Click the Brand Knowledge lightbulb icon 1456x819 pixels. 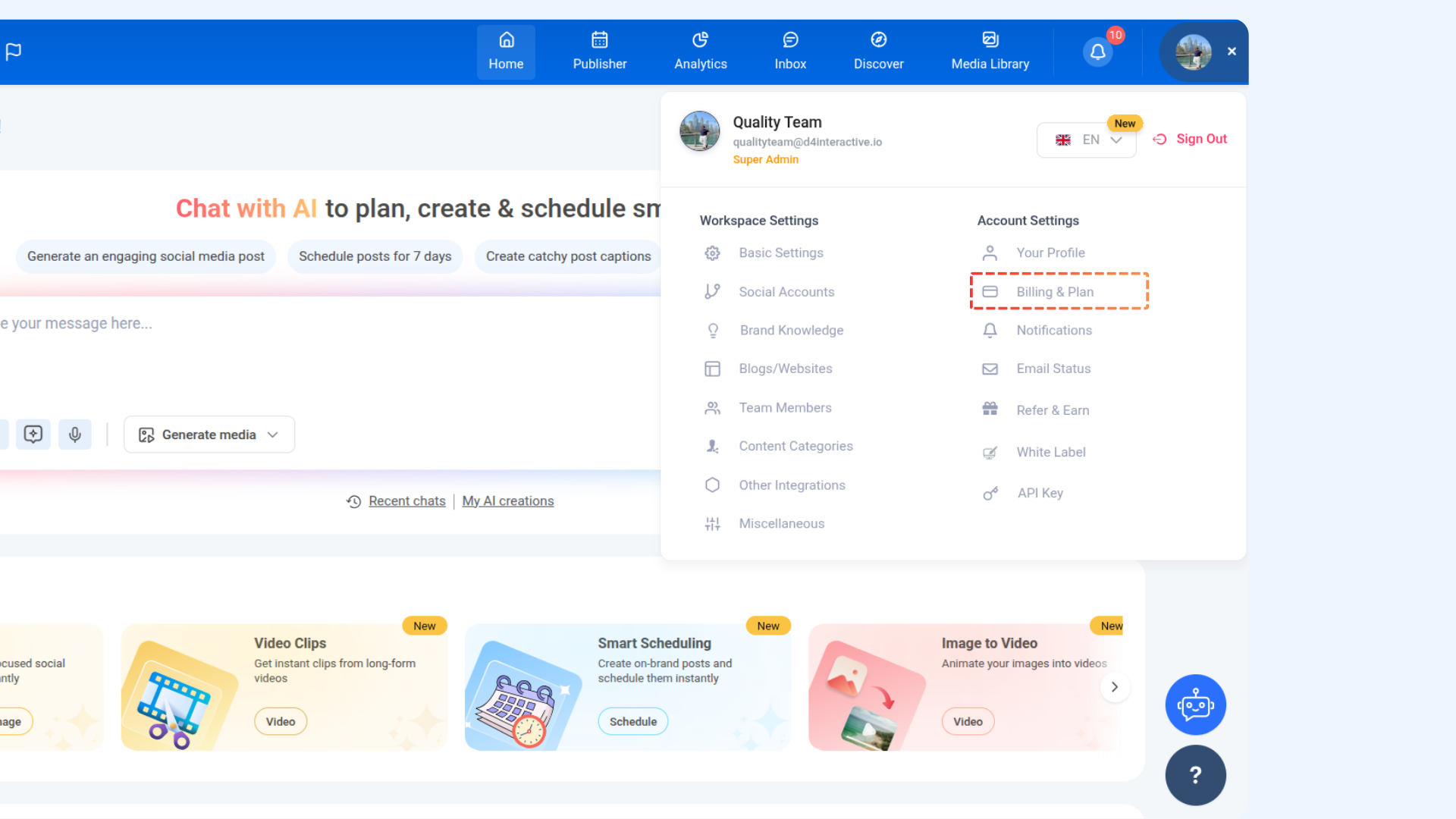(x=713, y=331)
